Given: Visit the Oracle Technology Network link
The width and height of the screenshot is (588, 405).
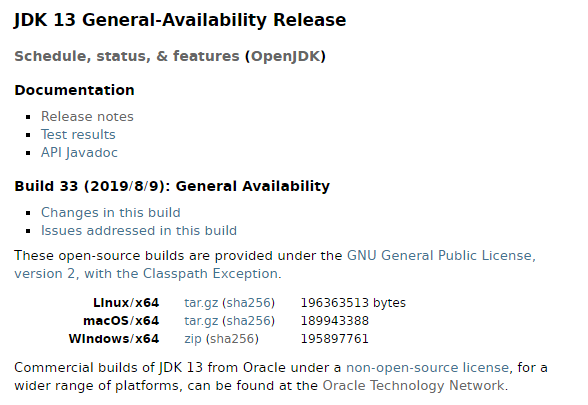Looking at the screenshot, I should [414, 386].
